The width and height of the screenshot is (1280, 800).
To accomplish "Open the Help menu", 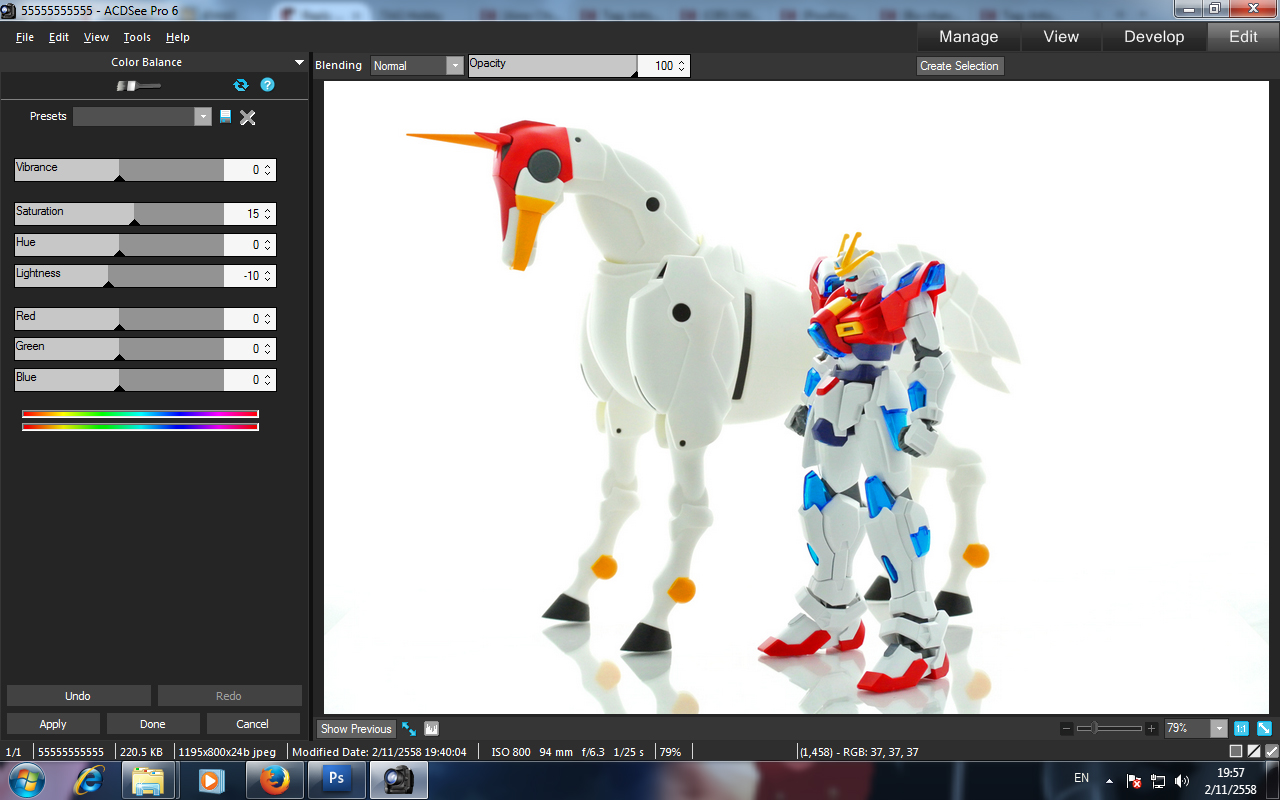I will [178, 37].
